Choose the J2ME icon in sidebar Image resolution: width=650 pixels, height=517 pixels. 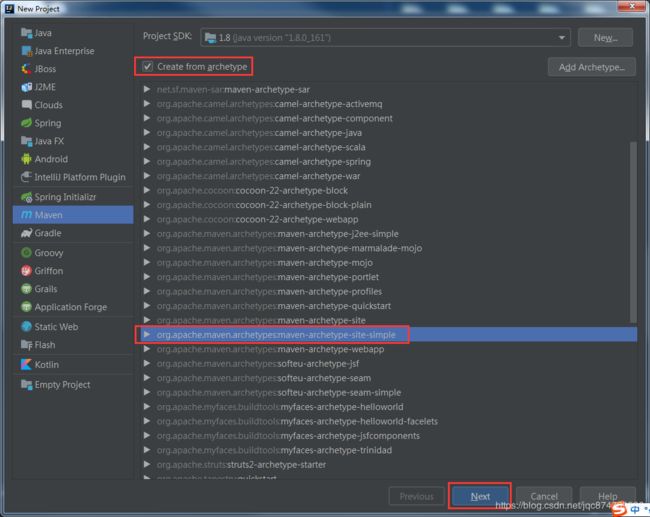tap(27, 87)
